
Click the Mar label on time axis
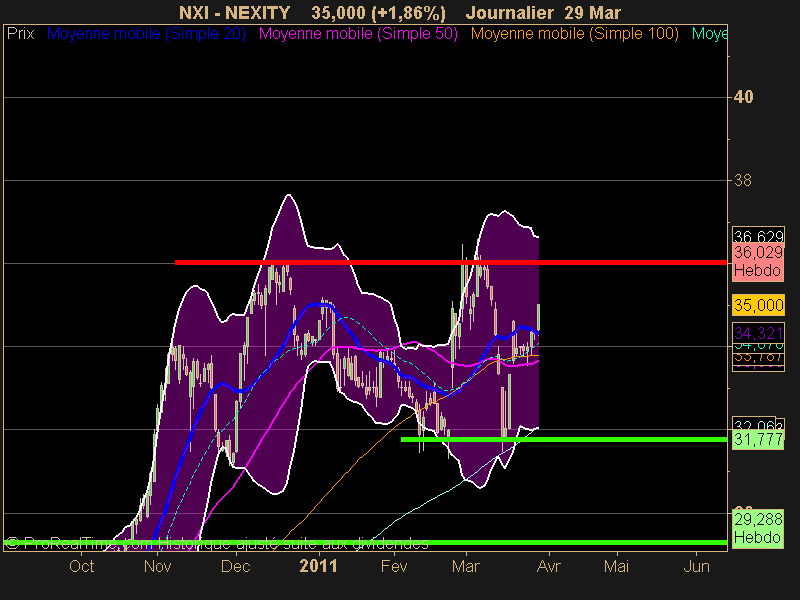click(x=466, y=566)
